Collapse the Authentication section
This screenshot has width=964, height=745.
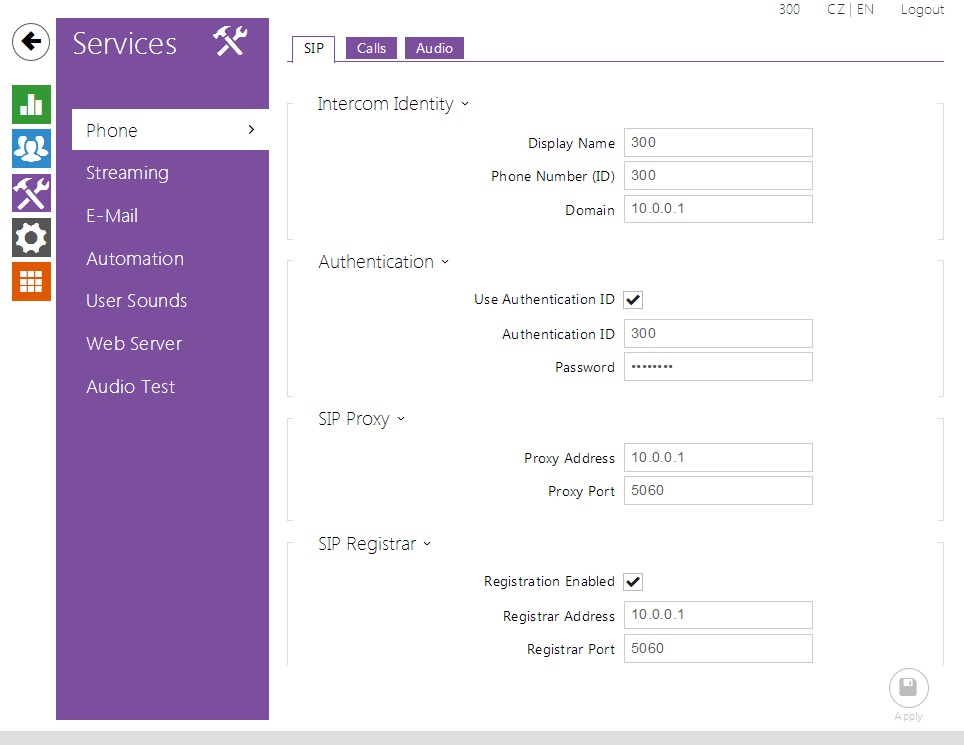click(x=384, y=262)
